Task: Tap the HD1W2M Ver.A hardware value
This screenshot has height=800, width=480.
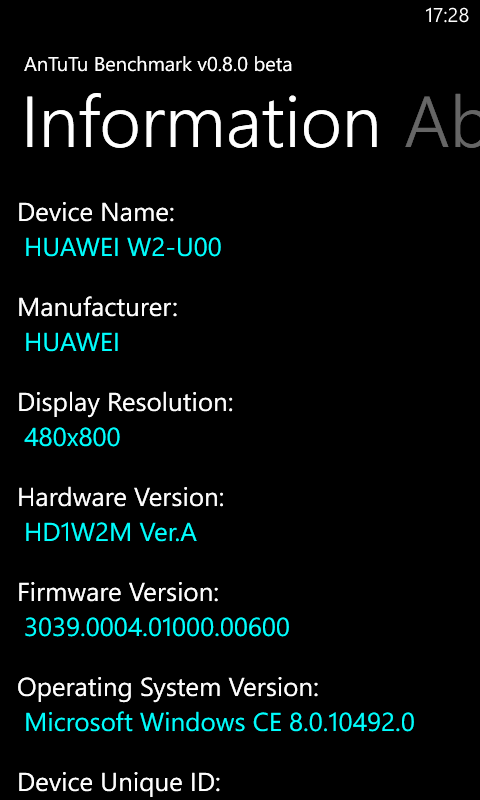Action: [111, 533]
